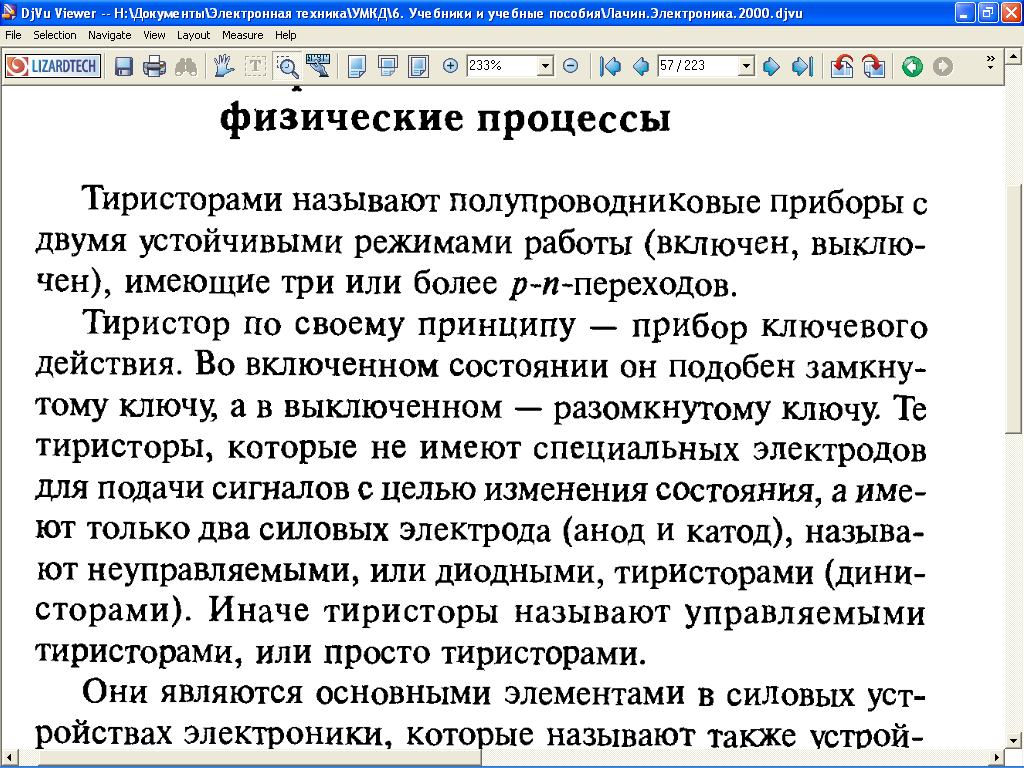This screenshot has width=1024, height=768.
Task: Click the word "Тиристорами" starting the first paragraph
Action: (x=182, y=199)
